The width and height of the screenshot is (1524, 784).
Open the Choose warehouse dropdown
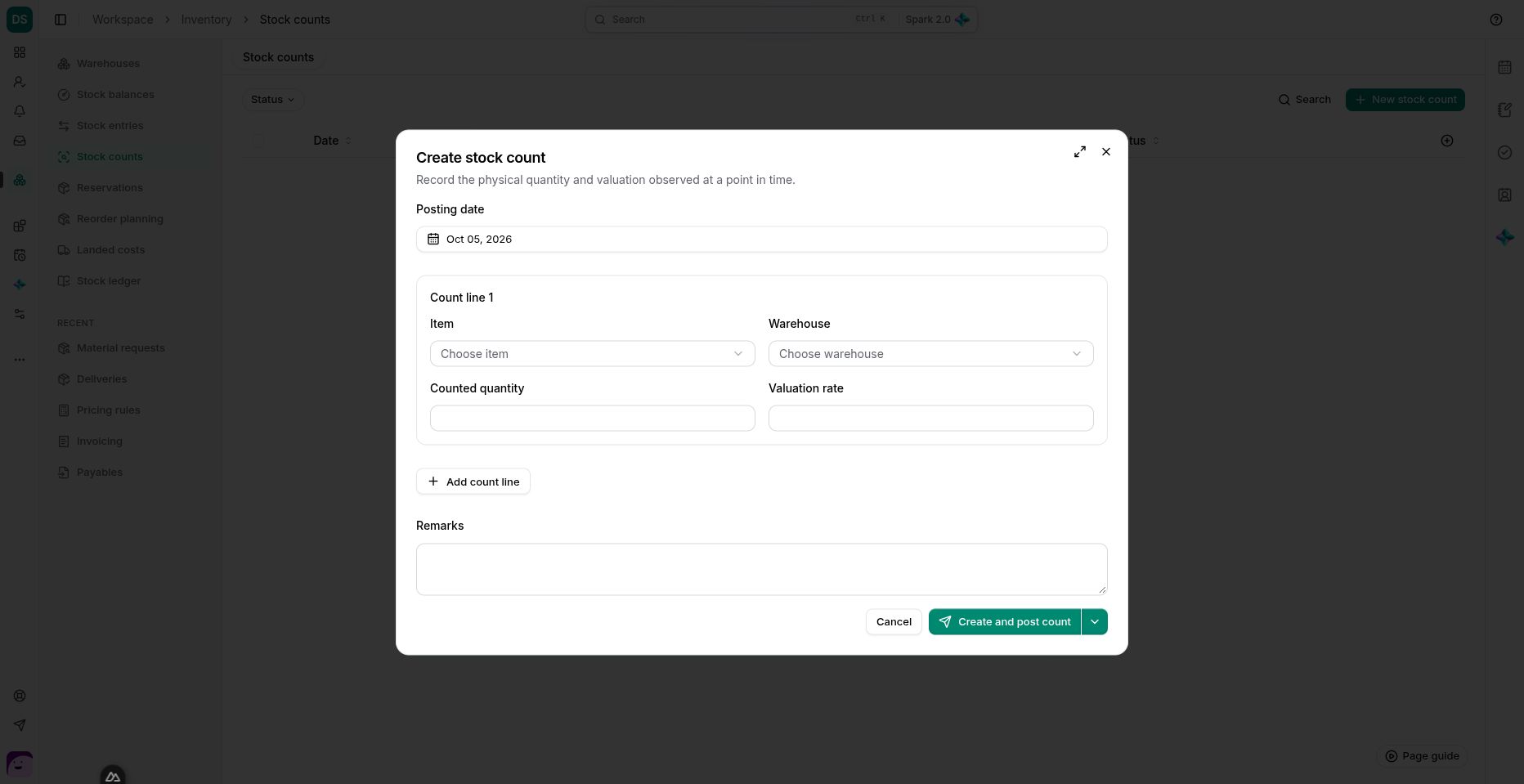pos(930,354)
